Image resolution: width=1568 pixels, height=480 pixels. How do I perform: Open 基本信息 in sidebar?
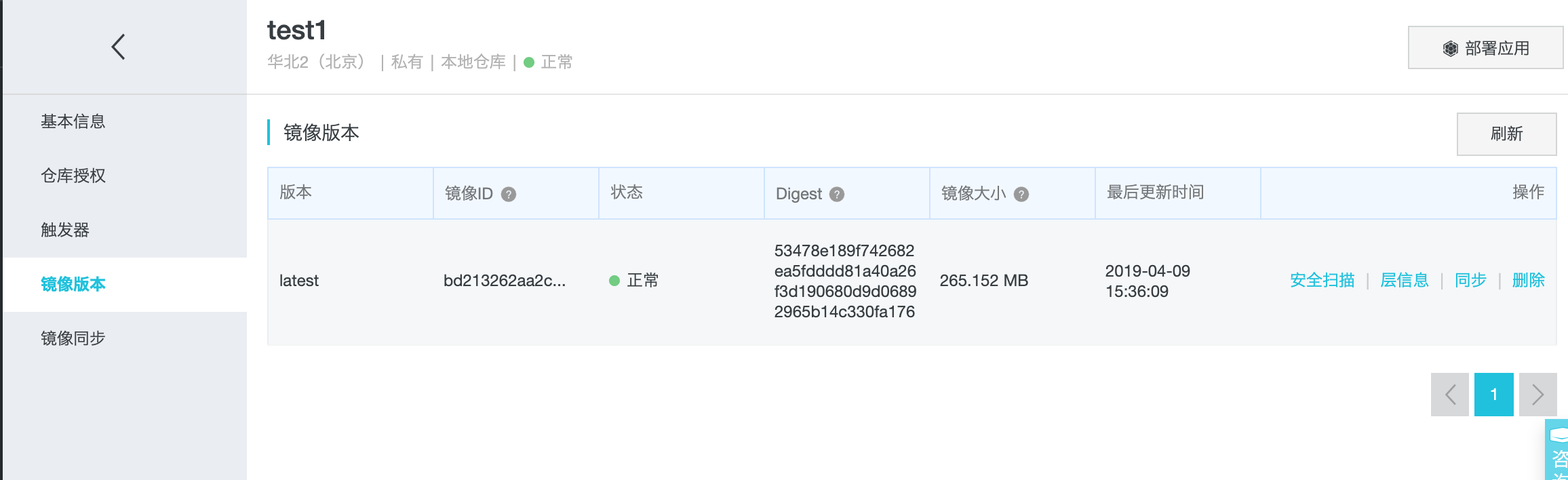pyautogui.click(x=73, y=121)
